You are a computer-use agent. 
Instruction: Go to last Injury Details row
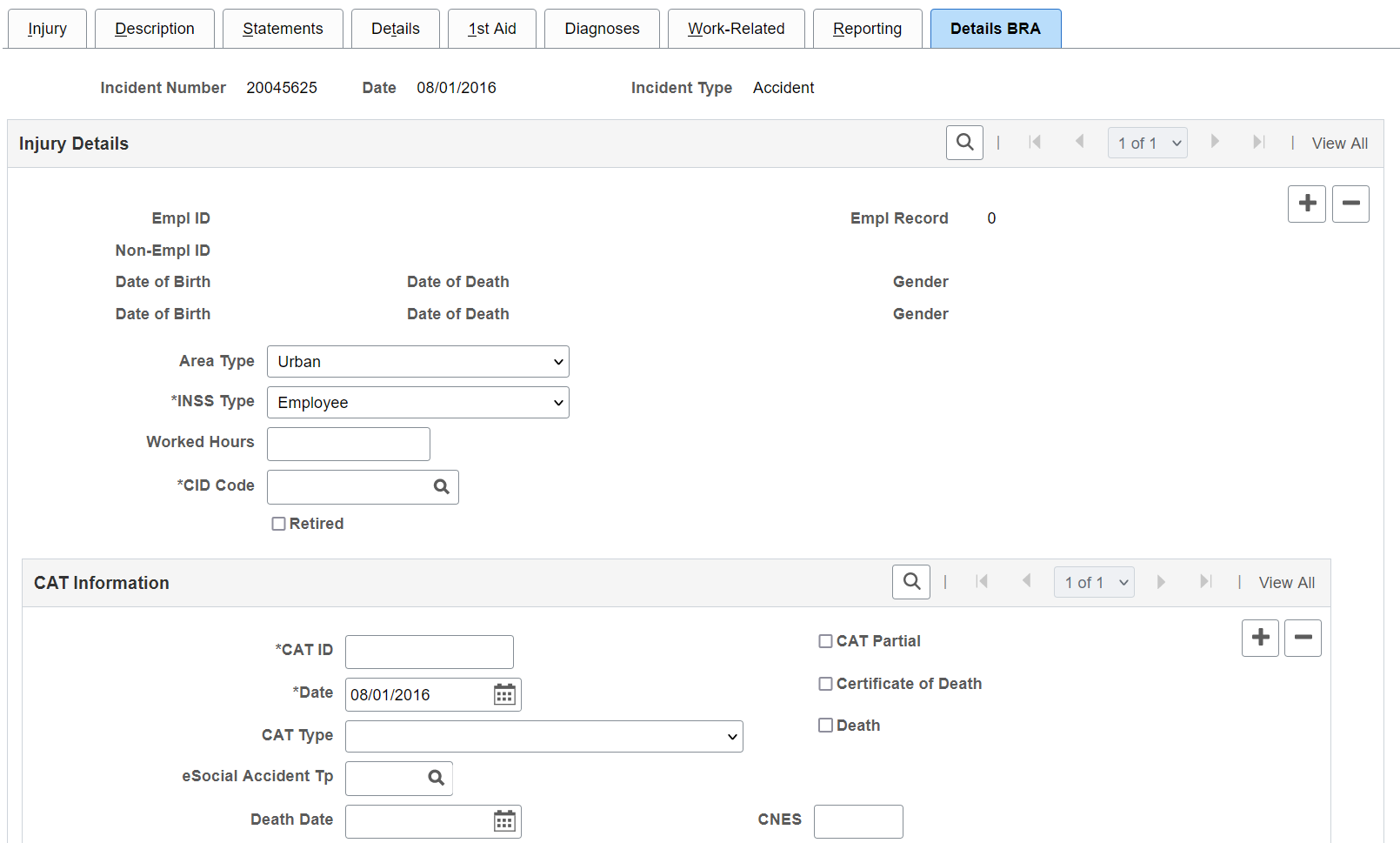[1258, 142]
